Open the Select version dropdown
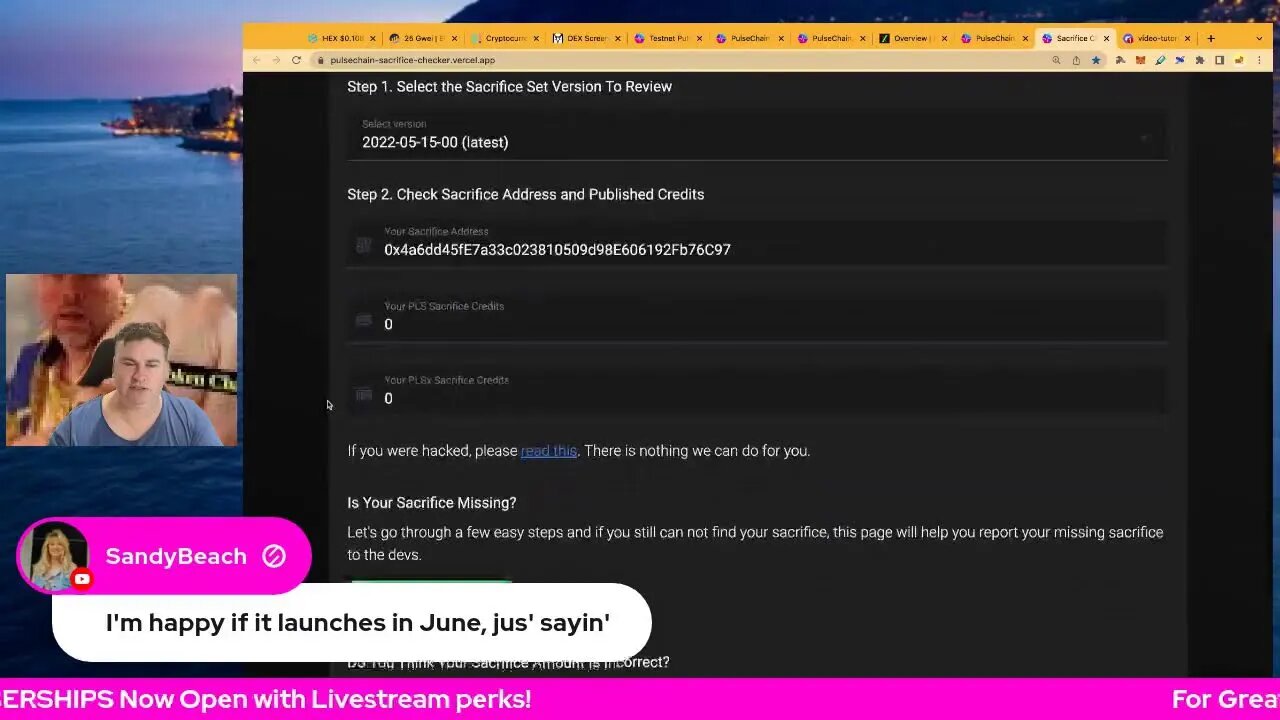The width and height of the screenshot is (1280, 720). [x=757, y=134]
